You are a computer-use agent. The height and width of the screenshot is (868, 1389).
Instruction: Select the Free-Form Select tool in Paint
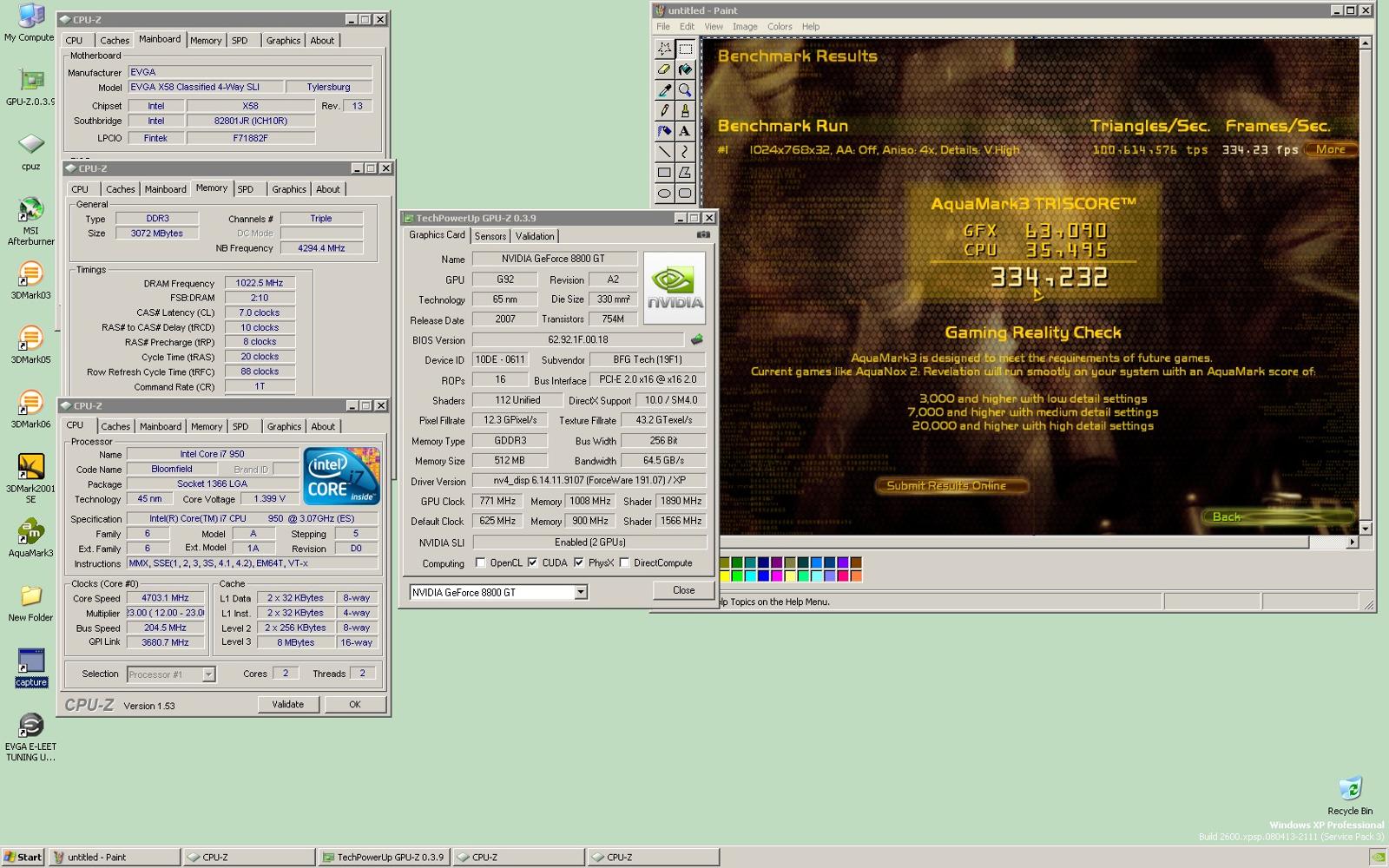pos(664,49)
